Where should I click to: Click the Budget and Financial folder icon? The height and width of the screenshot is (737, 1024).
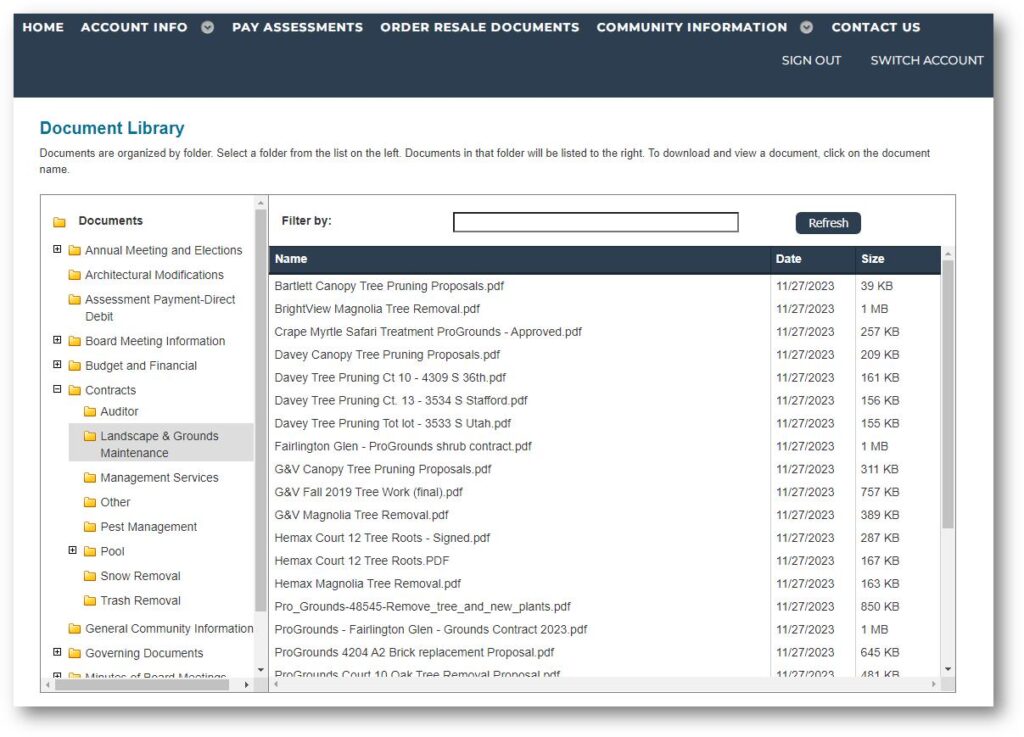(74, 366)
